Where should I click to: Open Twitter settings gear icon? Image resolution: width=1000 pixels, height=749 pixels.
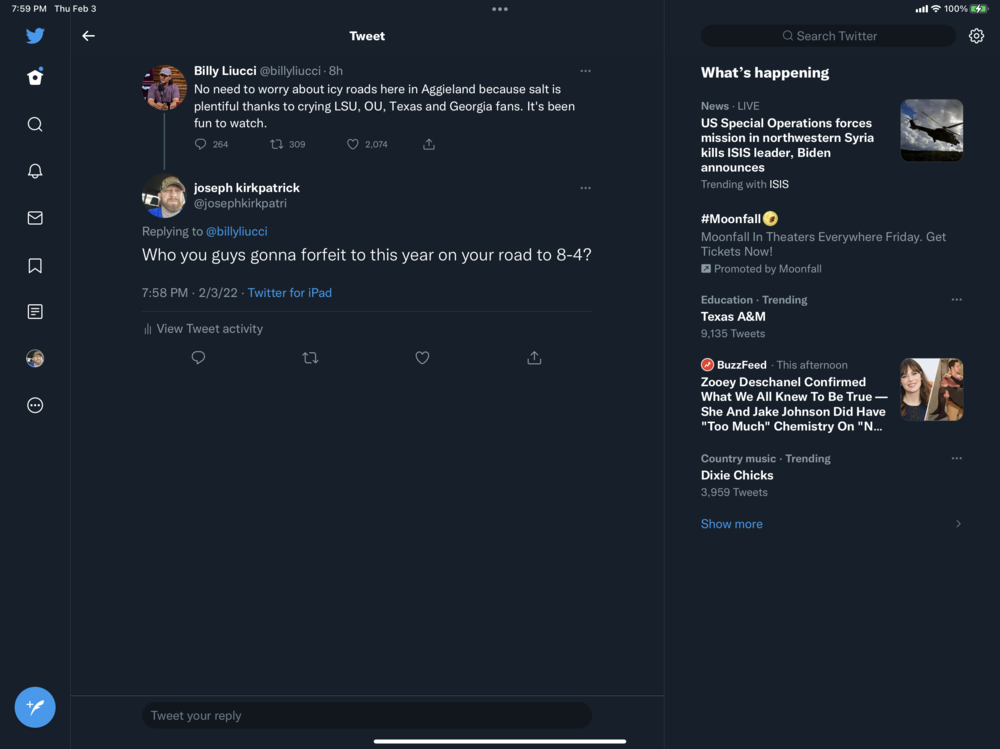[x=976, y=36]
